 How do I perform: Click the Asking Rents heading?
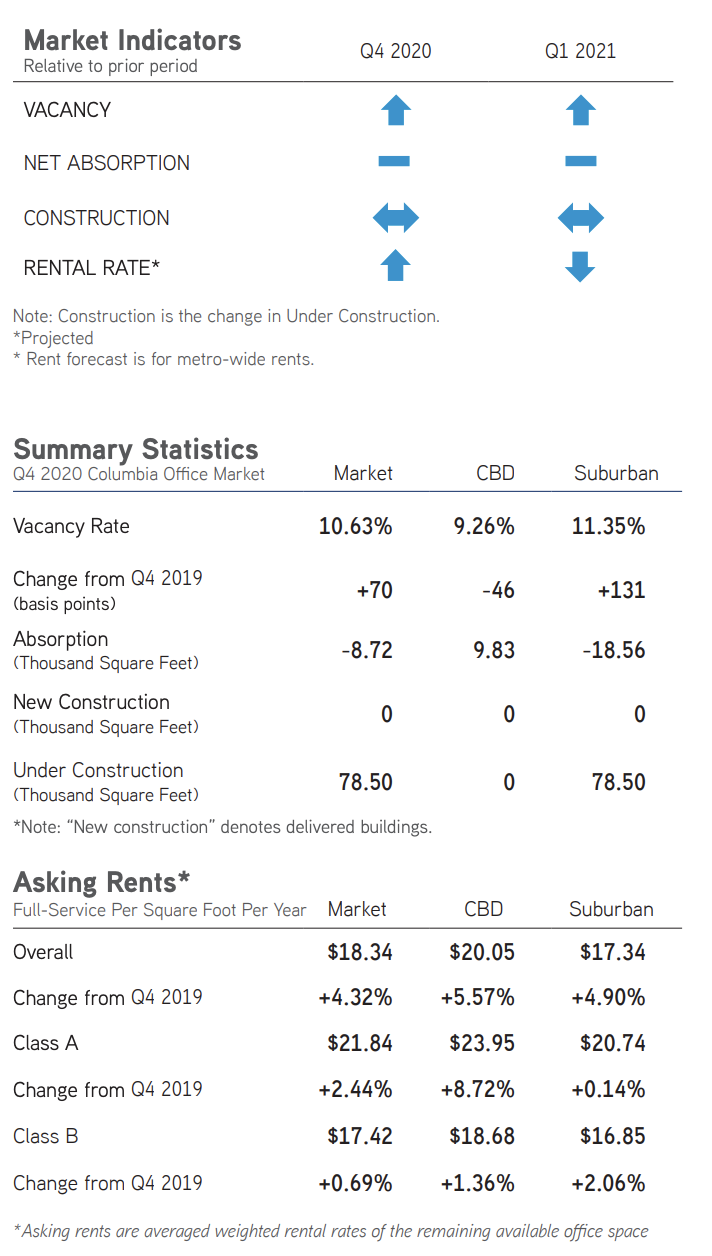[x=101, y=881]
